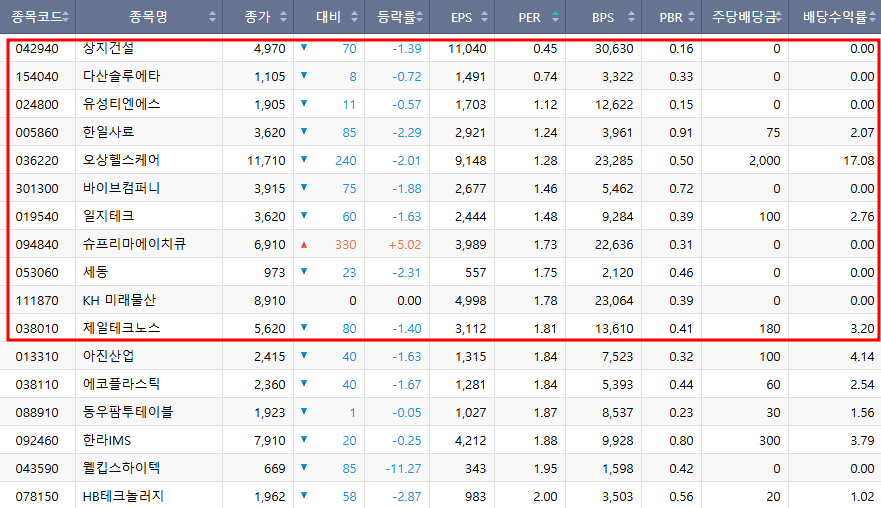This screenshot has width=881, height=508.
Task: Toggle the sort arrows beside 대비
Action: (354, 17)
